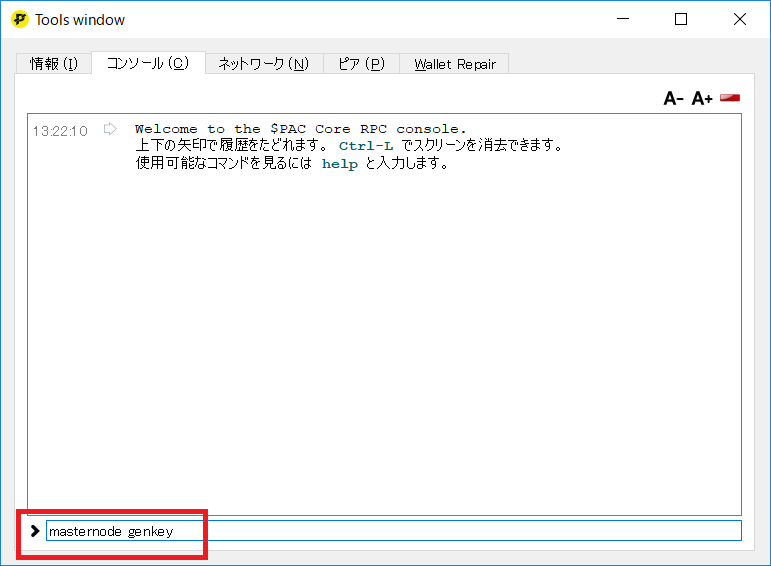Close the Tools window
771x566 pixels.
(x=739, y=19)
